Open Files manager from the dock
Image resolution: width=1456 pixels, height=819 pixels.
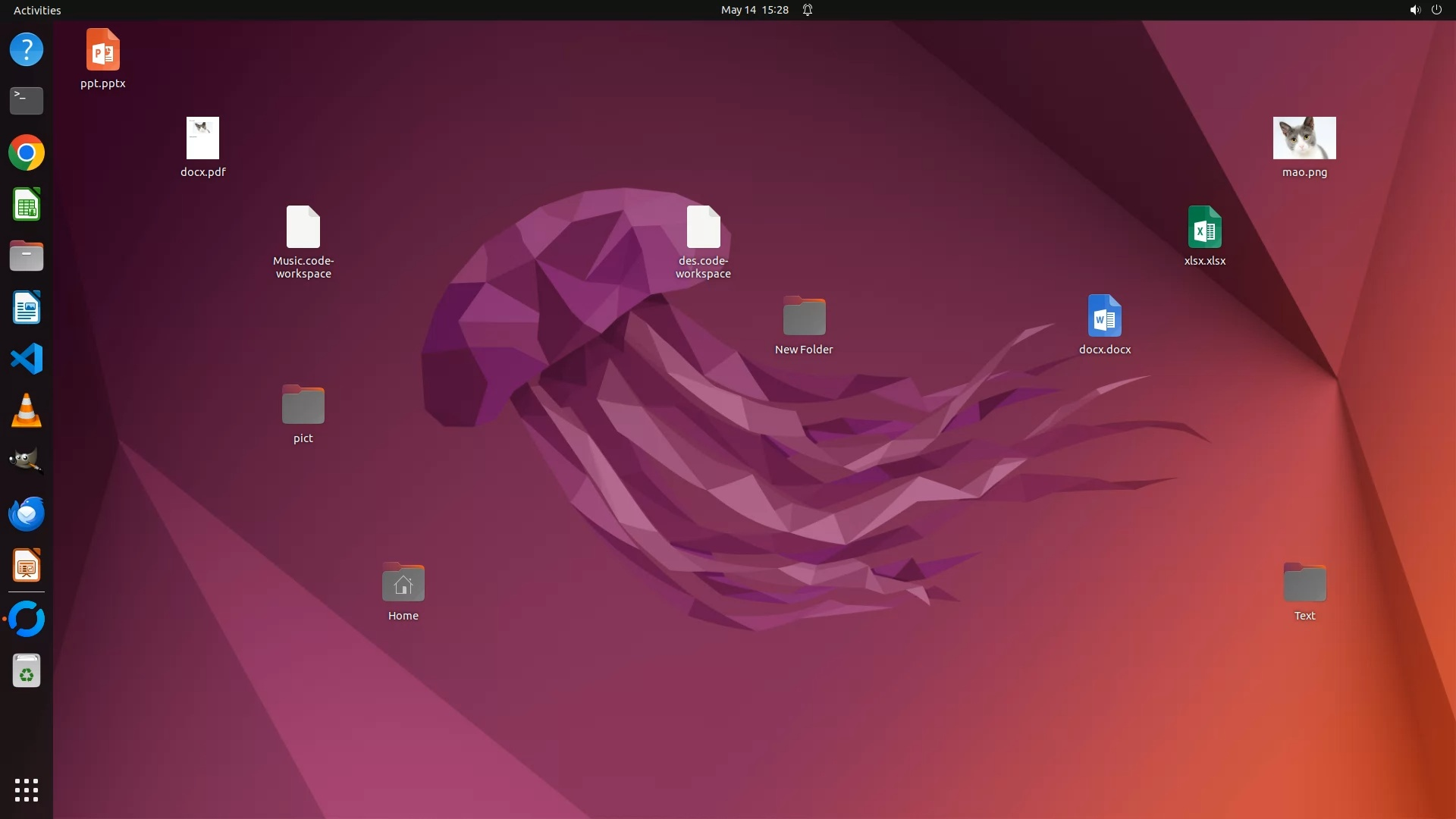(27, 256)
